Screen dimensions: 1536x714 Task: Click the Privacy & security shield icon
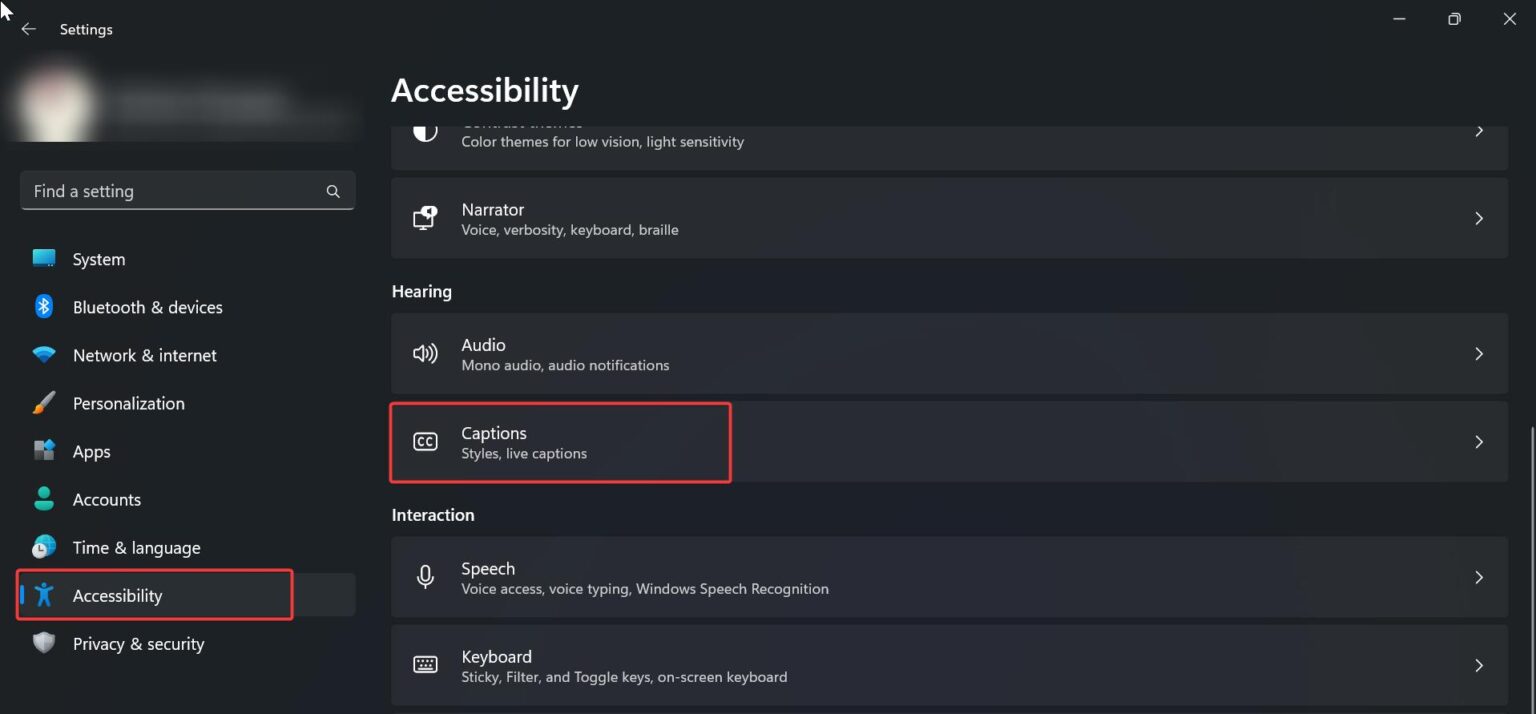[44, 643]
